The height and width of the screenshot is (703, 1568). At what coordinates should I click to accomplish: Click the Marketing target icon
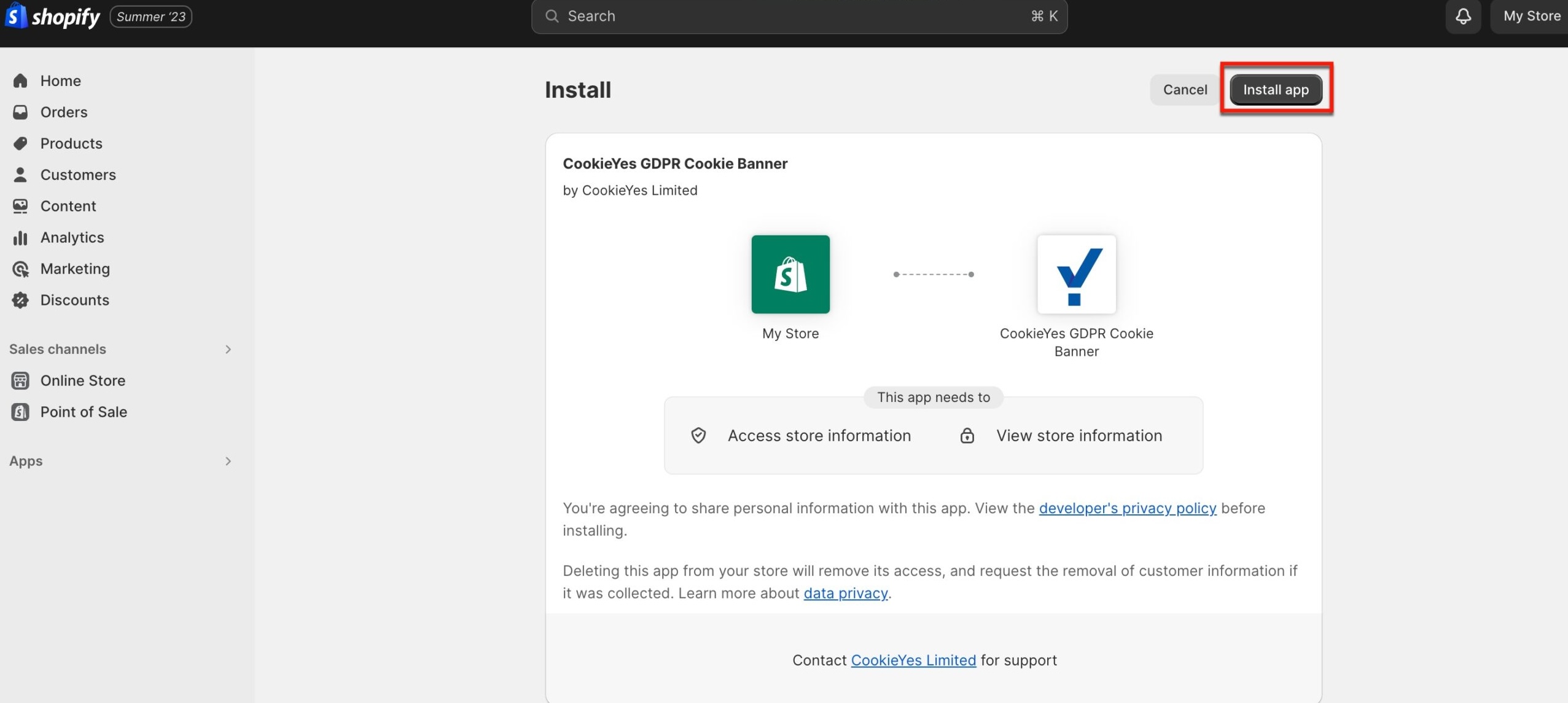tap(20, 269)
